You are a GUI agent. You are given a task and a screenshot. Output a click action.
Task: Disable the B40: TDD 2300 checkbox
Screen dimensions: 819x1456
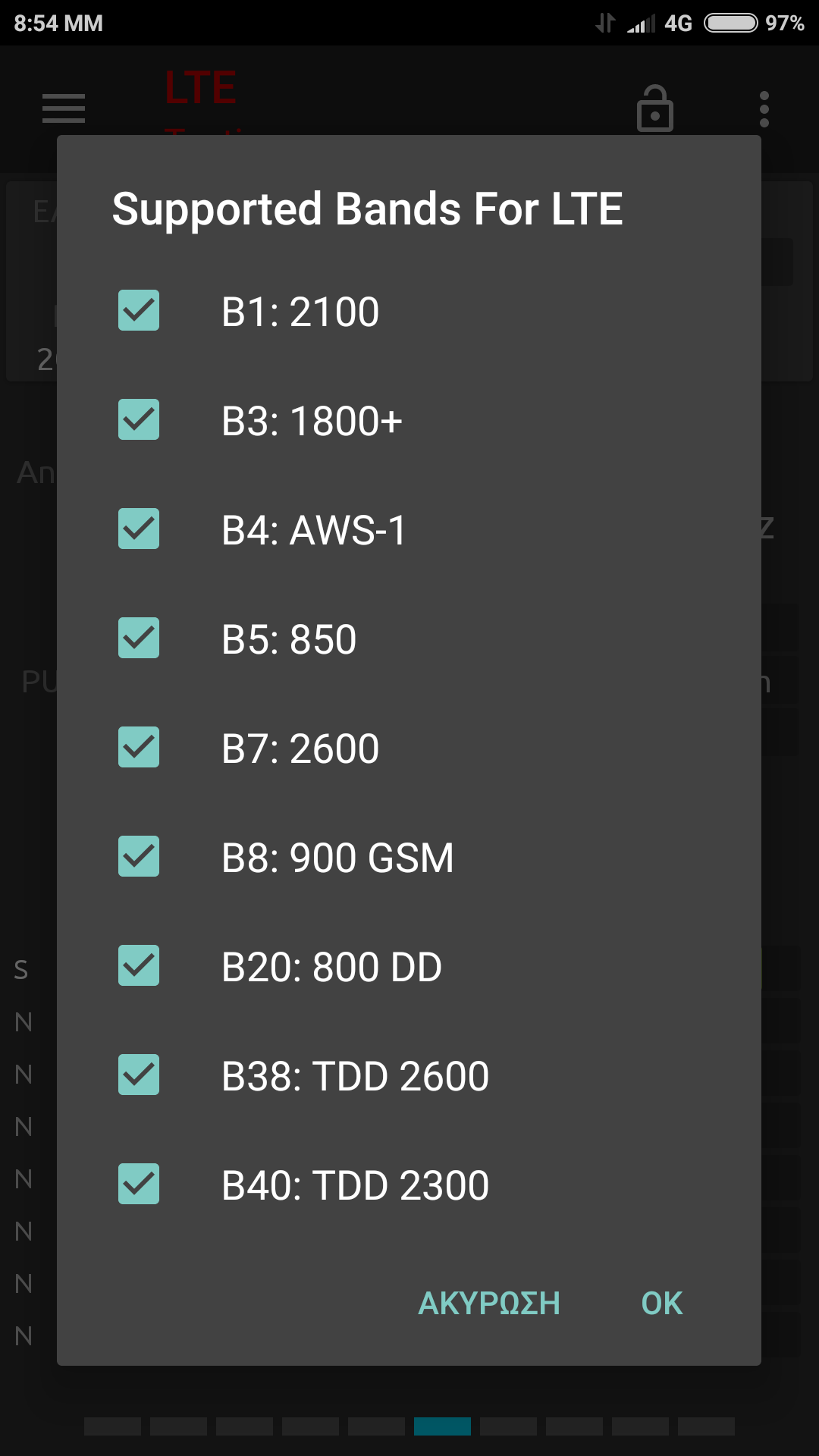[x=139, y=1184]
